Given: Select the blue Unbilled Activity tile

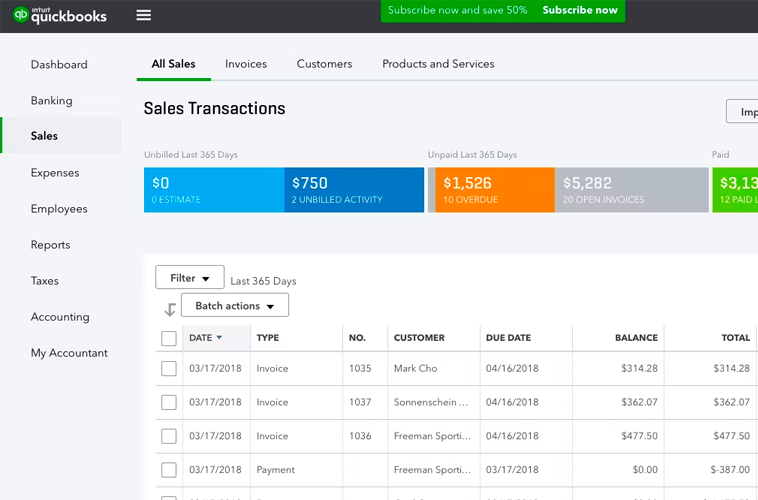Looking at the screenshot, I should [354, 190].
